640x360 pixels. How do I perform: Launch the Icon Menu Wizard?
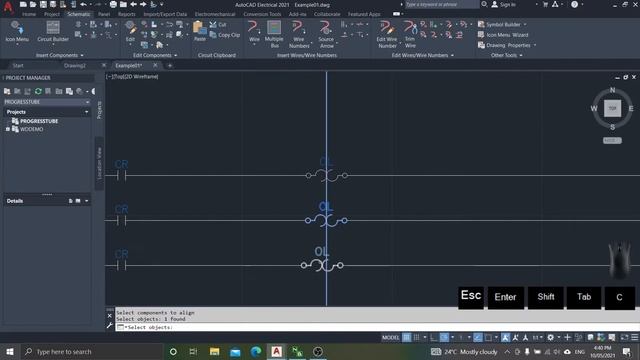[503, 35]
